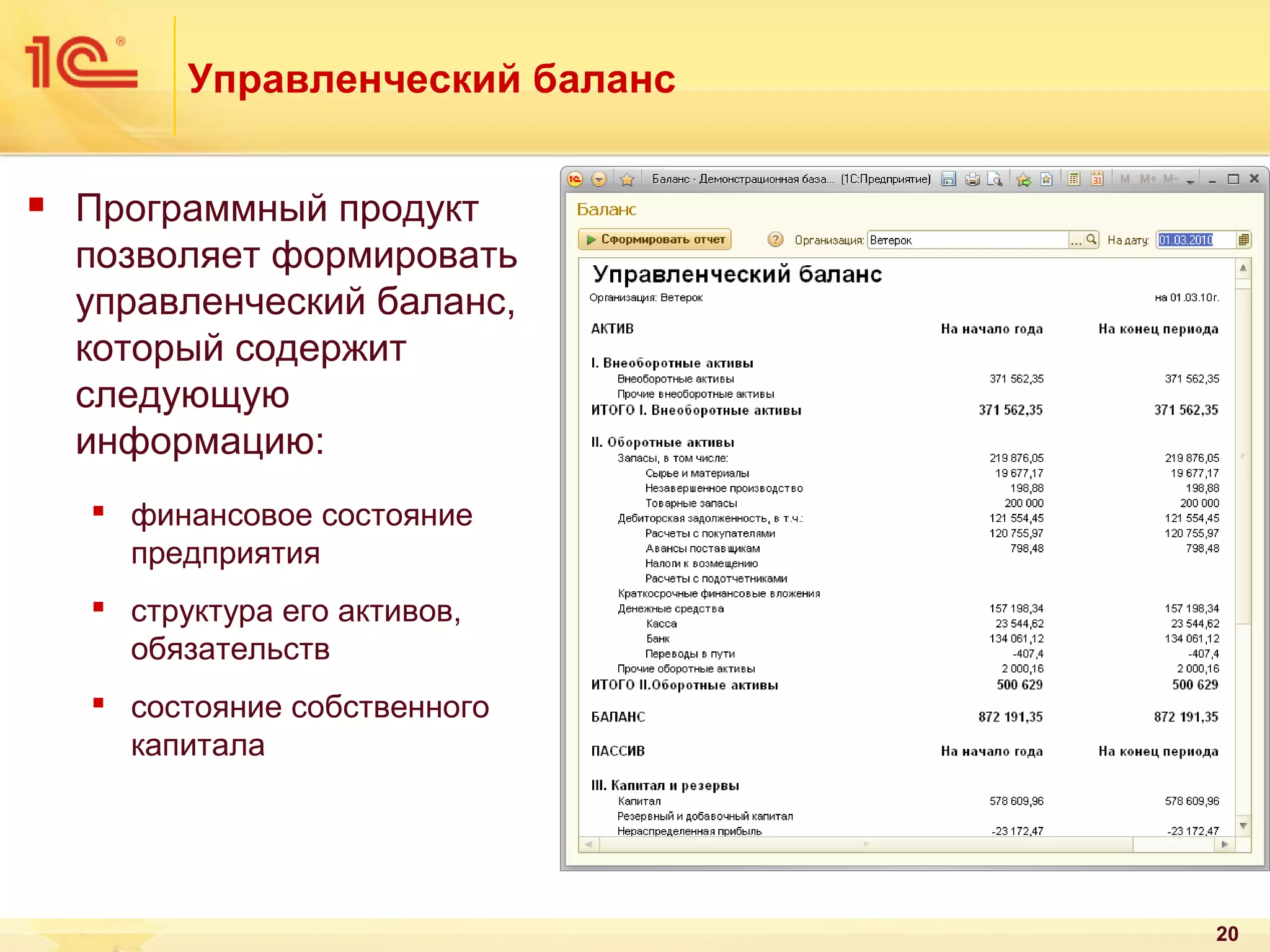
Task: Select the Незавершенное производство row
Action: click(905, 488)
